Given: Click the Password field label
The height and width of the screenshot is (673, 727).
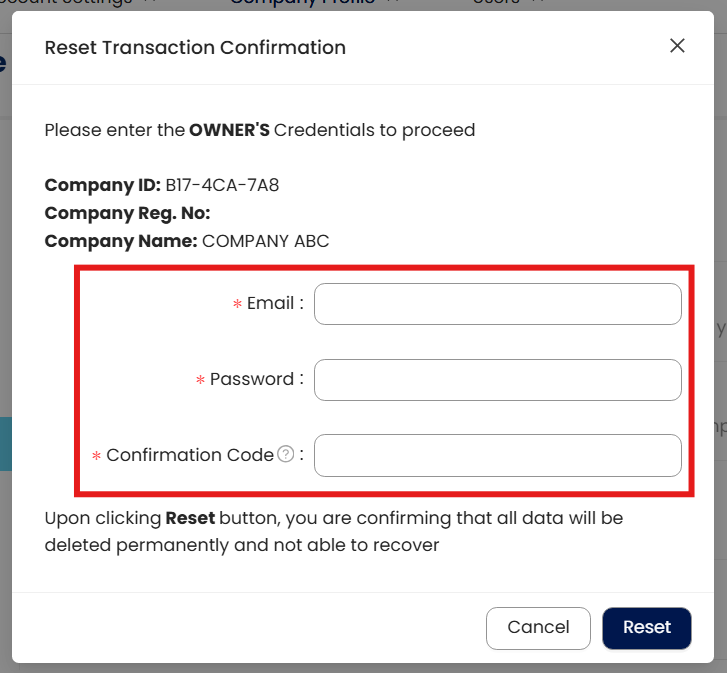Looking at the screenshot, I should pyautogui.click(x=251, y=380).
